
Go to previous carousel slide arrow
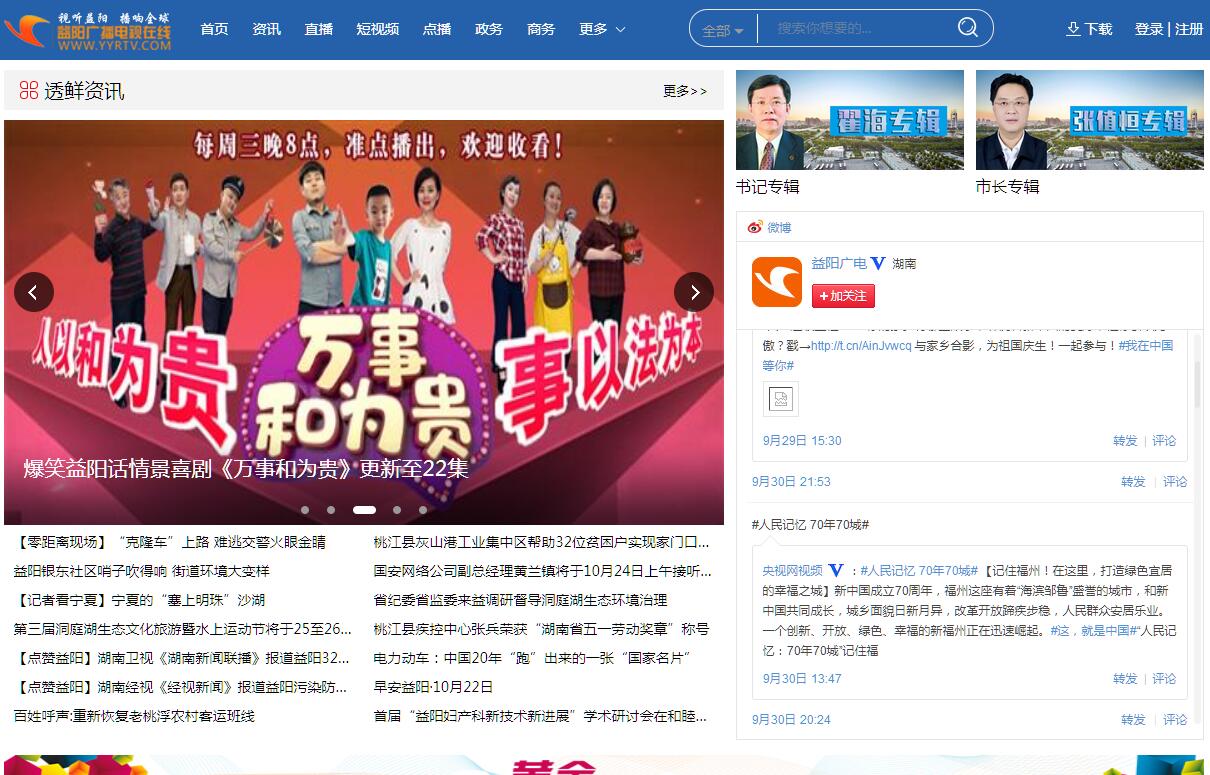pyautogui.click(x=34, y=292)
